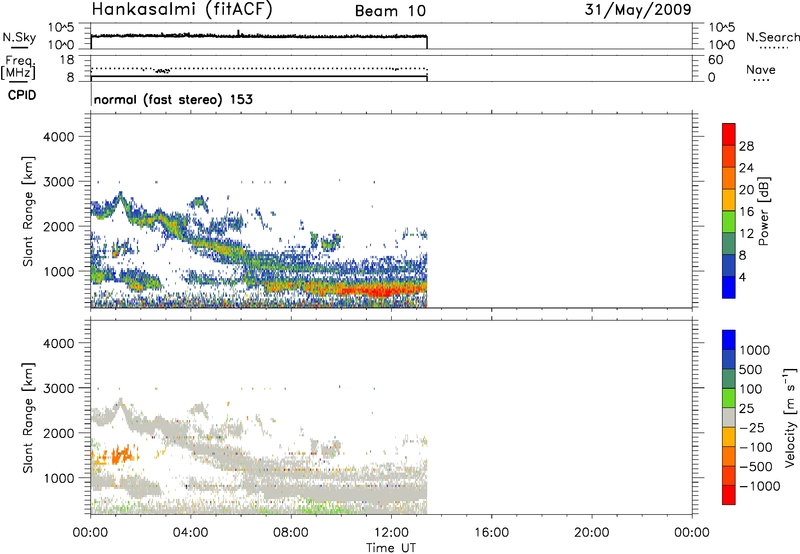
Task: Click the Power [dB] colorbar label
Action: [764, 211]
